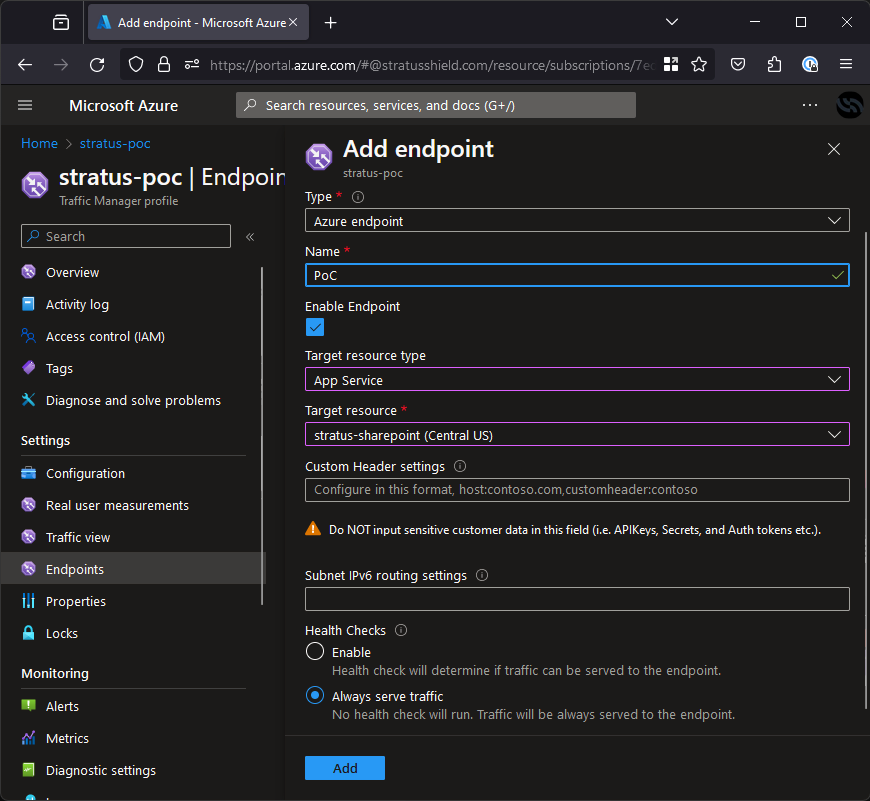Click the Microsoft Azure title link
This screenshot has height=801, width=870.
click(124, 105)
